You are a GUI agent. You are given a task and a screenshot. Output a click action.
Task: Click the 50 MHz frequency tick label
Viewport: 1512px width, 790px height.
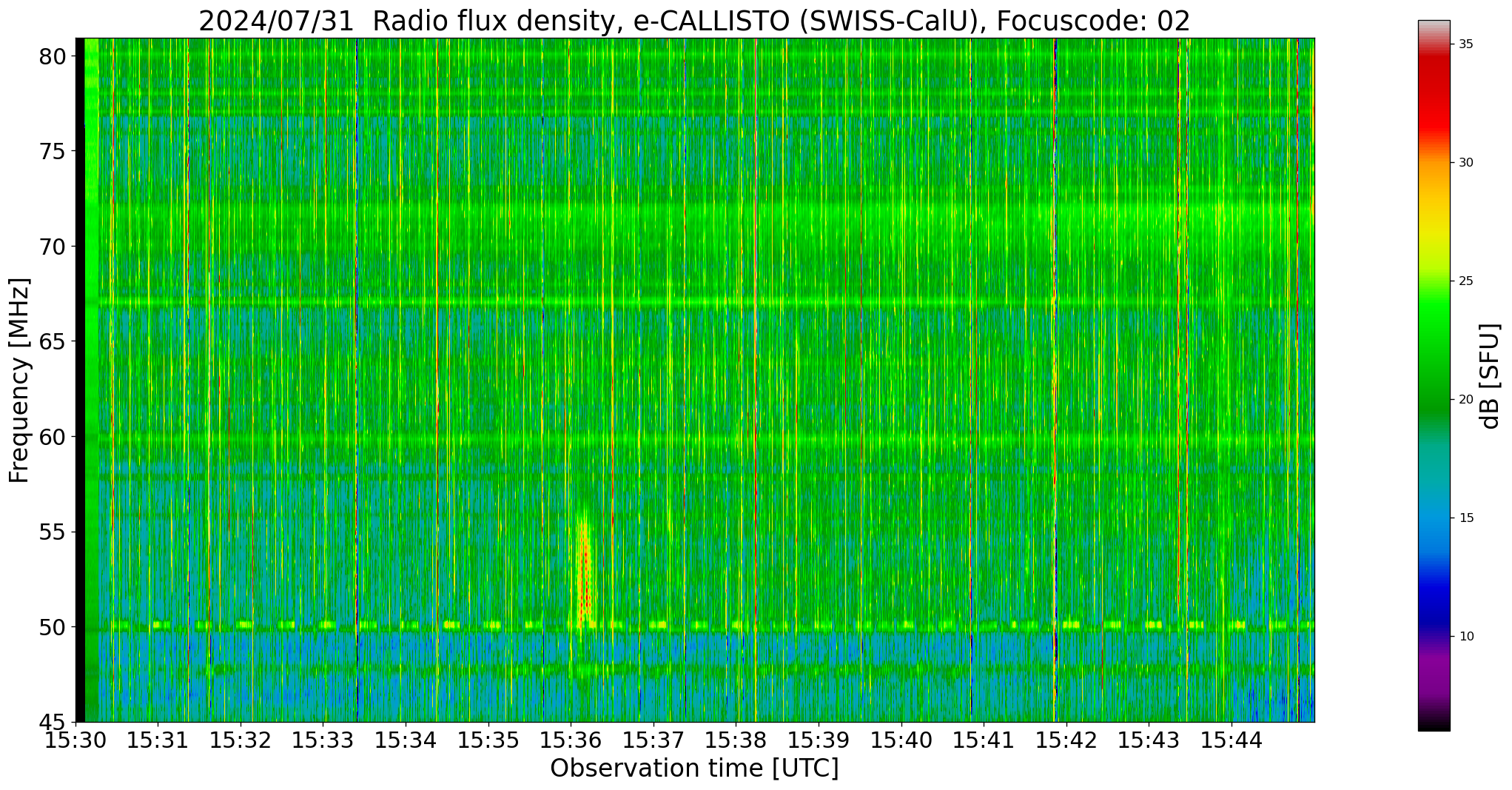coord(52,627)
